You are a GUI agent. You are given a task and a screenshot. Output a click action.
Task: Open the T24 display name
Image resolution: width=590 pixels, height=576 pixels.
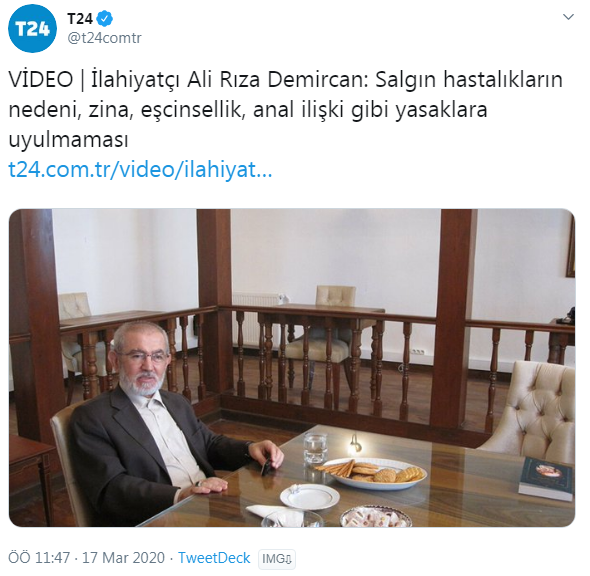pyautogui.click(x=80, y=19)
